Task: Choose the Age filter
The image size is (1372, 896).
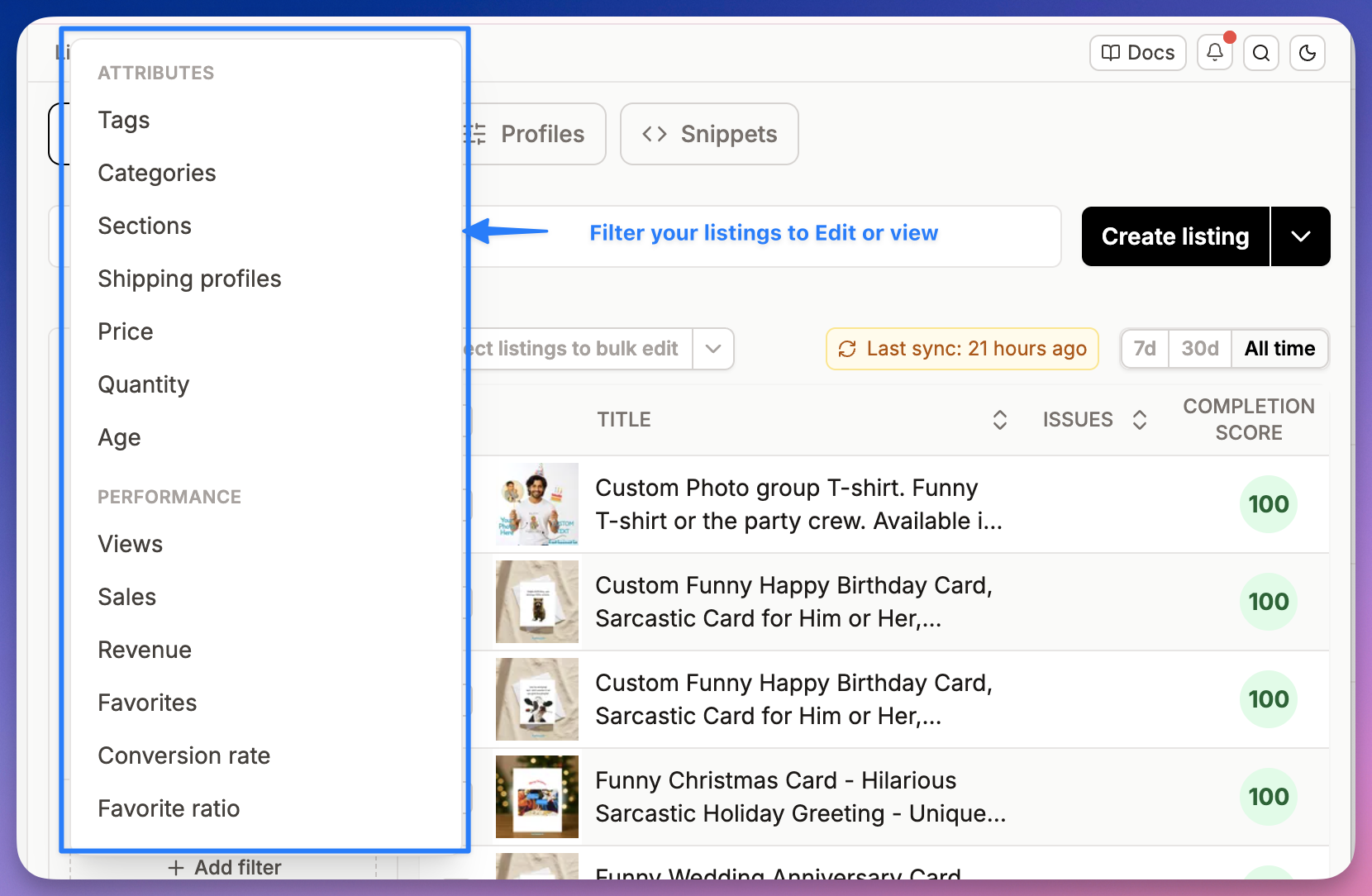Action: (119, 437)
